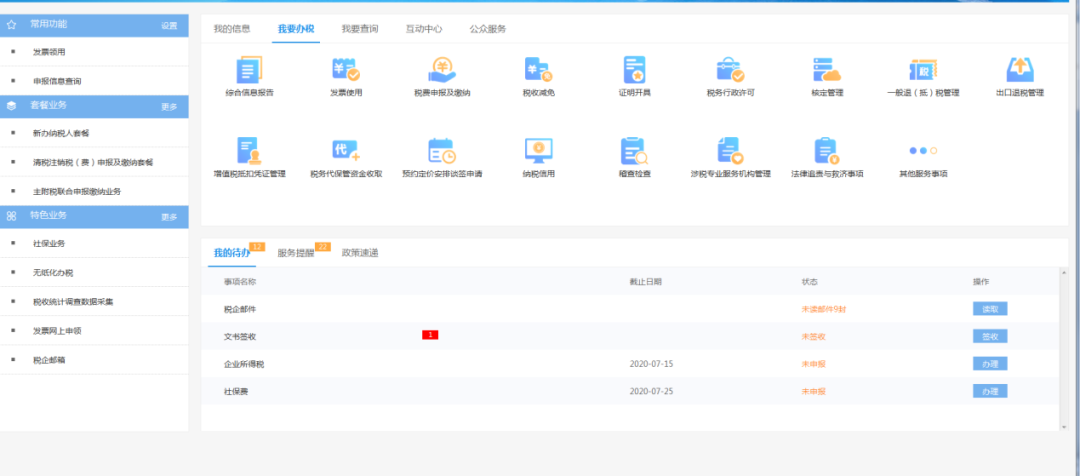This screenshot has width=1080, height=476.
Task: Open the 增值税抵扣凭证管理 icon
Action: pos(249,151)
